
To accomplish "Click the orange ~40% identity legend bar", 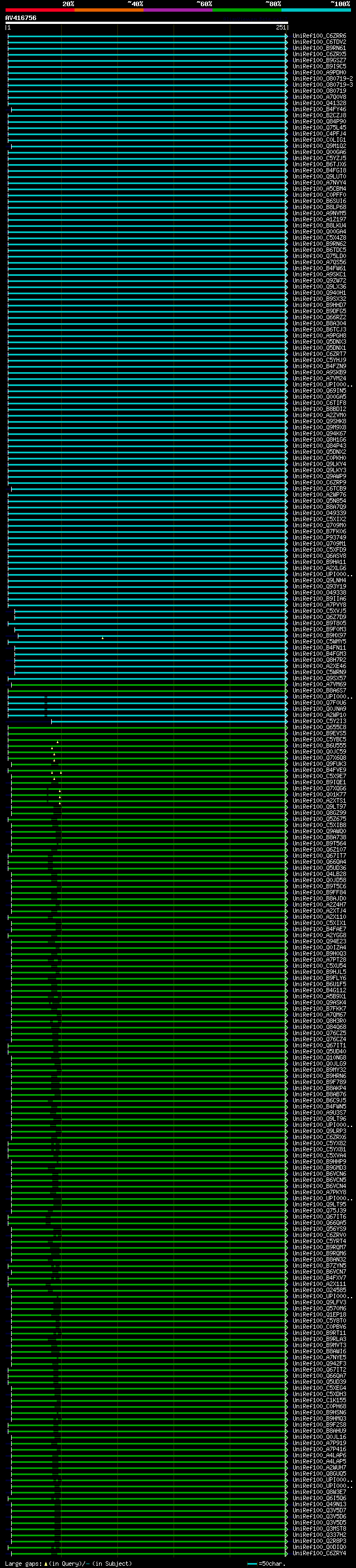I will tap(109, 10).
